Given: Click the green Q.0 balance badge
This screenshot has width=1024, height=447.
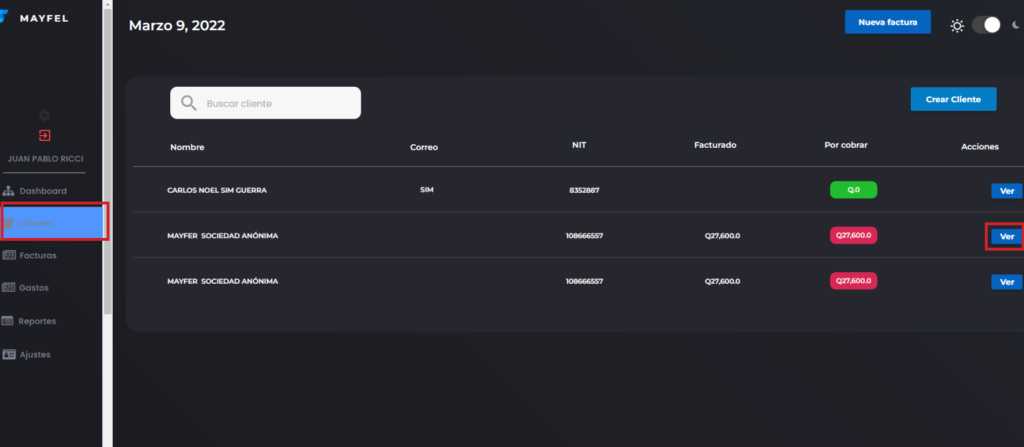Looking at the screenshot, I should coord(852,189).
